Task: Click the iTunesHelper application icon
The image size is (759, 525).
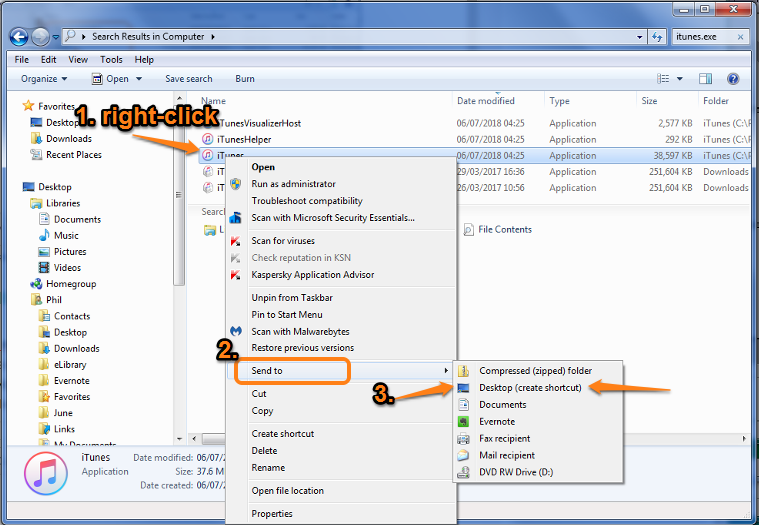Action: pyautogui.click(x=208, y=139)
